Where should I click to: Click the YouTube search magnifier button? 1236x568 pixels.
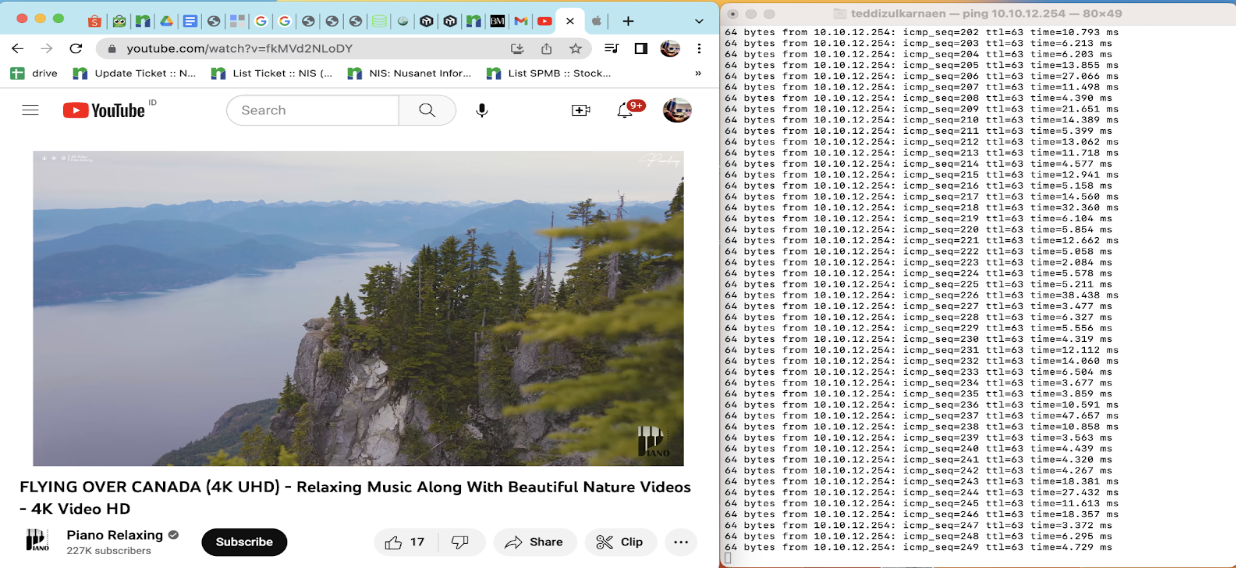pyautogui.click(x=427, y=110)
